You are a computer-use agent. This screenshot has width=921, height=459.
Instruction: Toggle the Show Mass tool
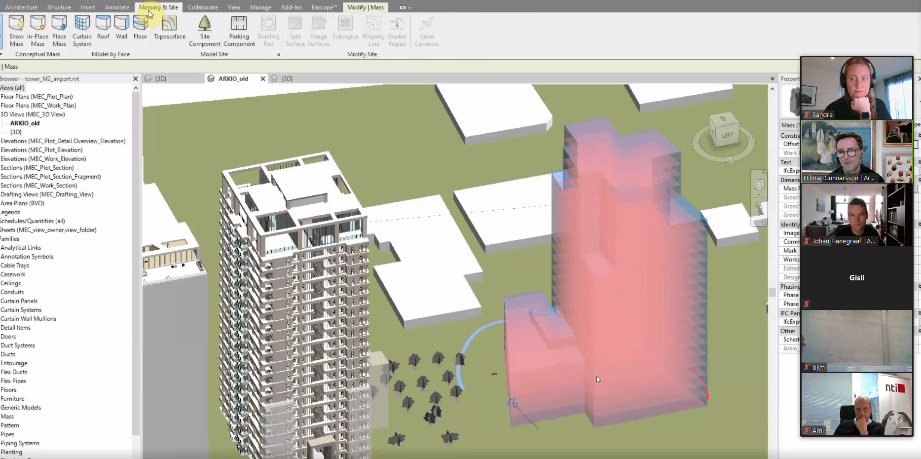16,31
